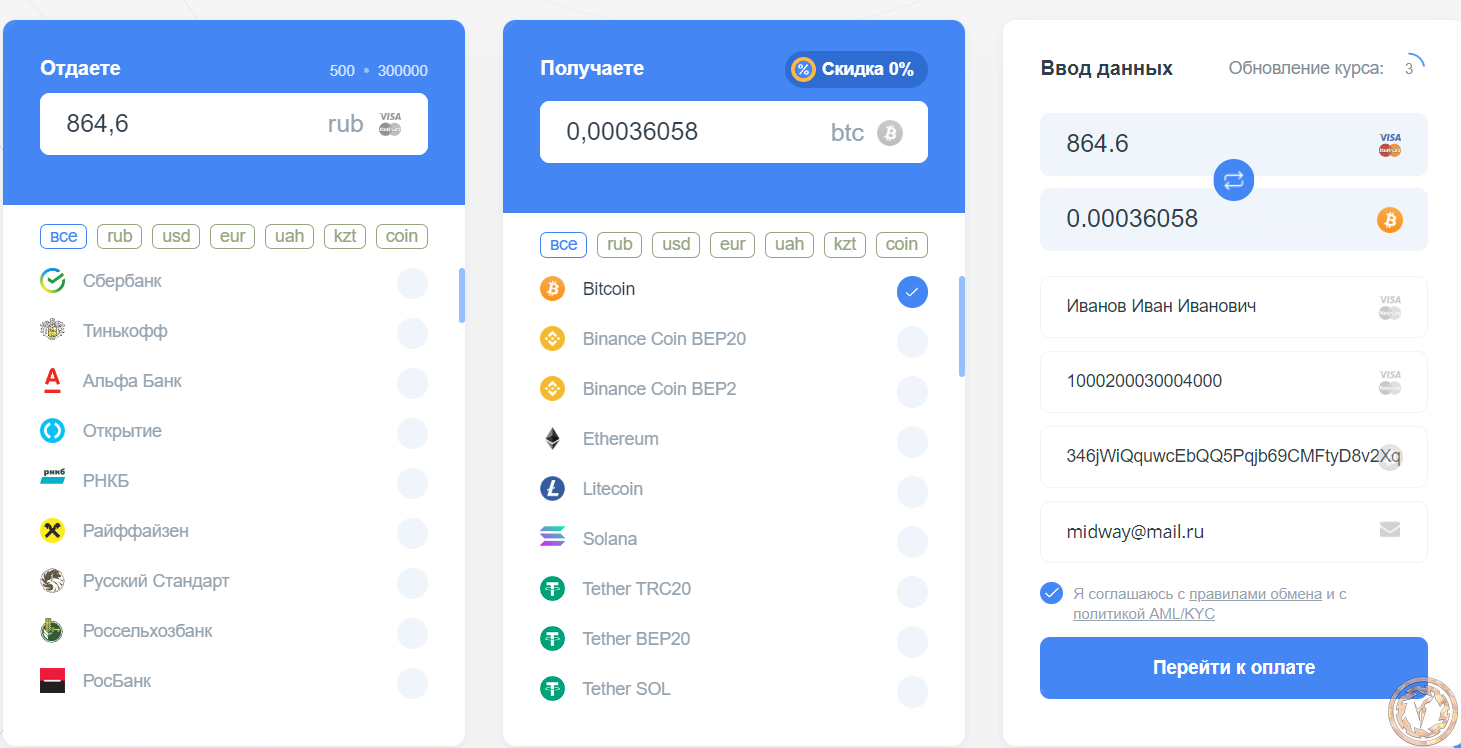Select Райффайзен radio button
1461x748 pixels.
(x=412, y=533)
